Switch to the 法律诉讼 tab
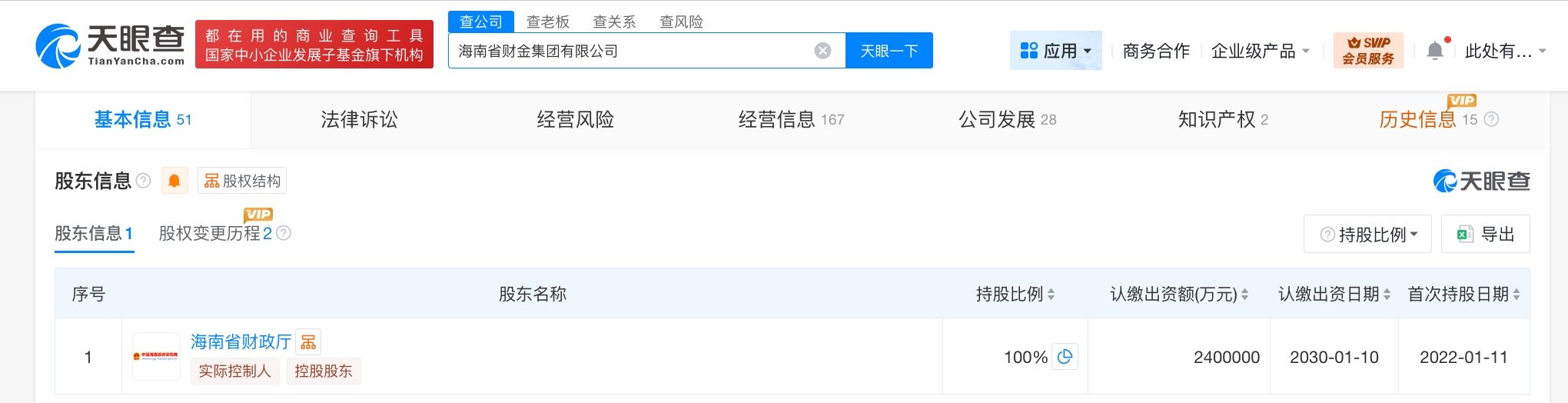 coord(359,119)
